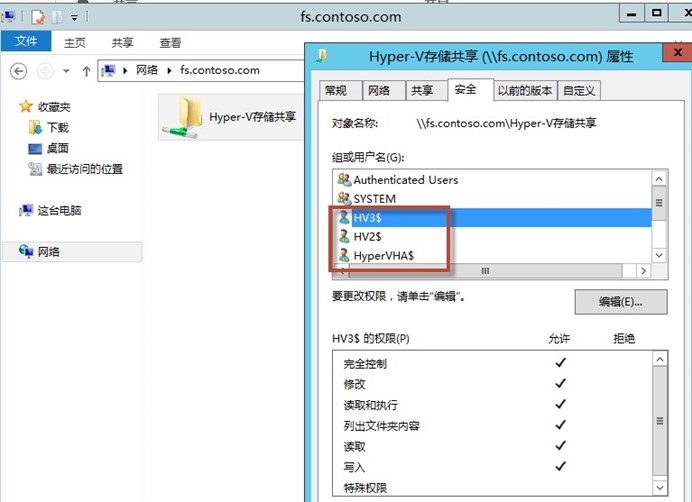This screenshot has height=502, width=692.
Task: Click the Explorer window system icon in title bar
Action: (8, 17)
